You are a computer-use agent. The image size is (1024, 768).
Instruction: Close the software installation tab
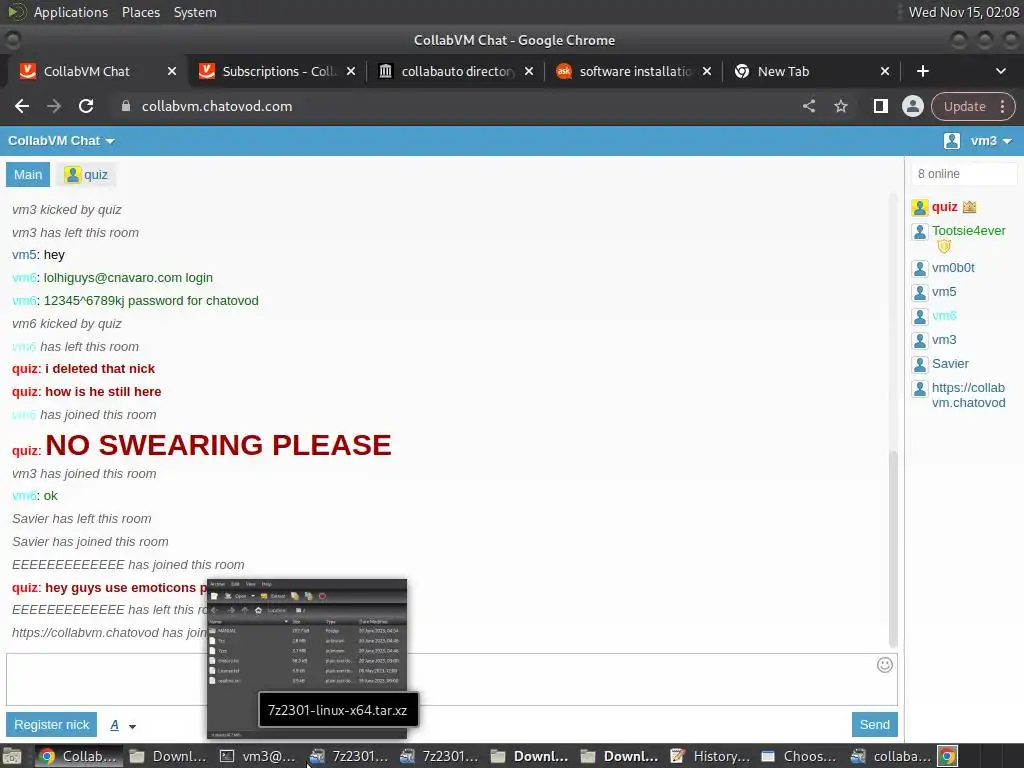pos(707,71)
